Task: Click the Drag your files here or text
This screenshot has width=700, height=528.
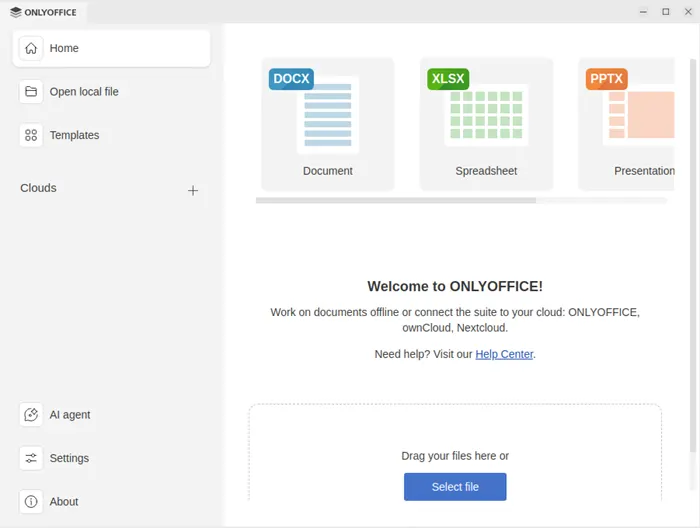Action: coord(455,456)
